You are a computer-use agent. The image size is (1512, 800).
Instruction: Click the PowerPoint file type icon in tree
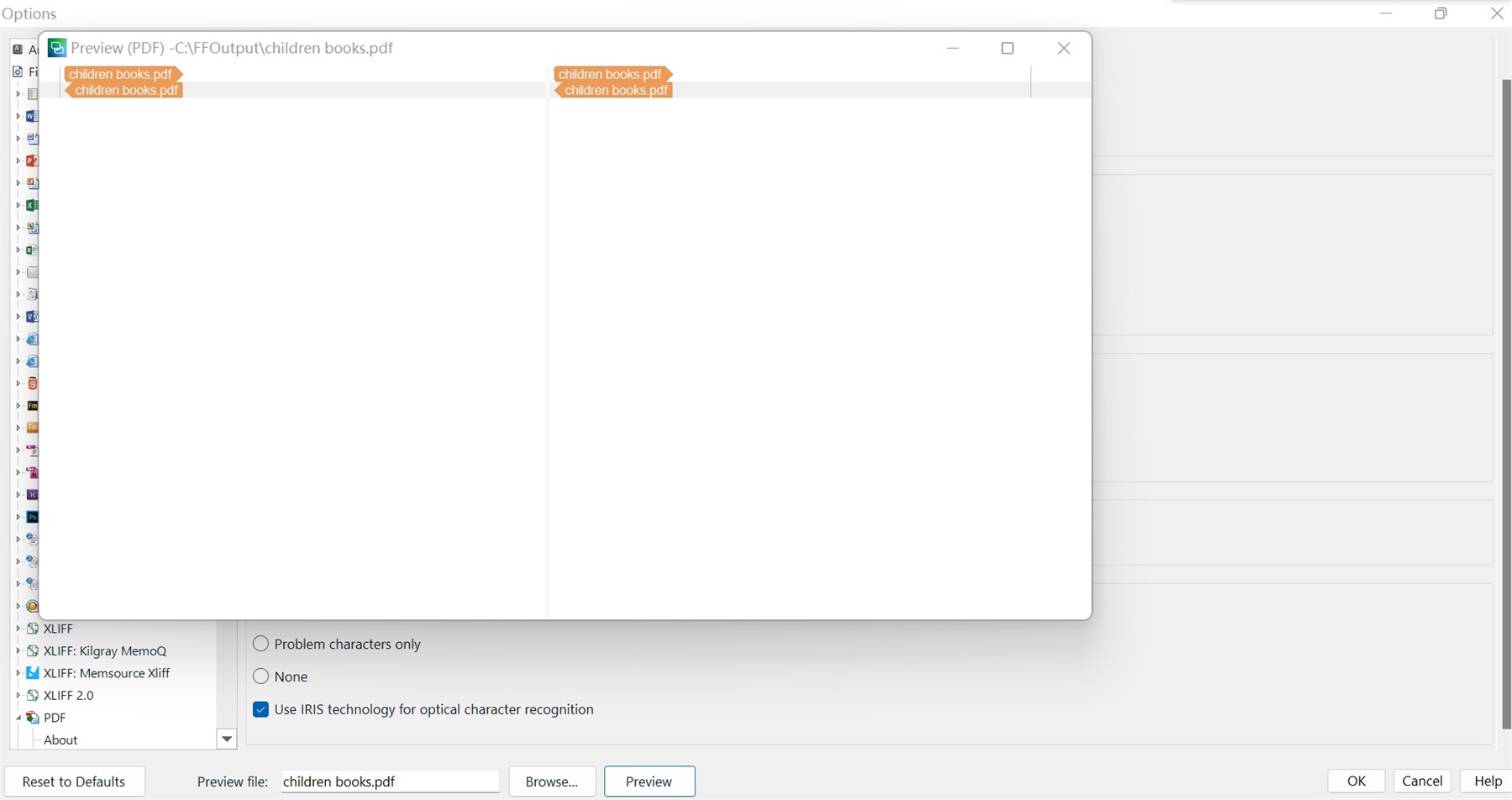[x=32, y=161]
